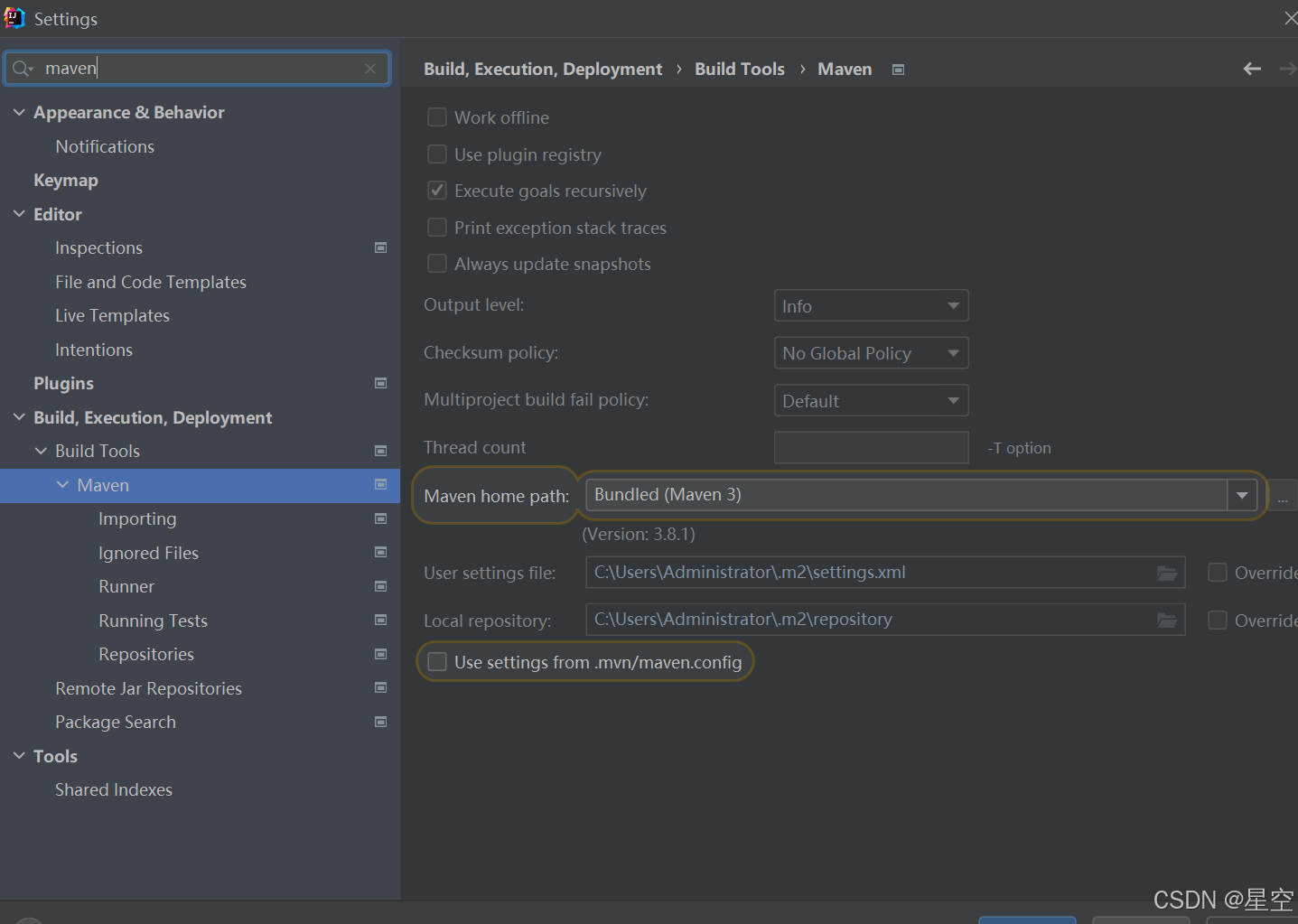Browse Maven home path with the ellipsis button
Image resolution: width=1298 pixels, height=924 pixels.
pos(1283,496)
